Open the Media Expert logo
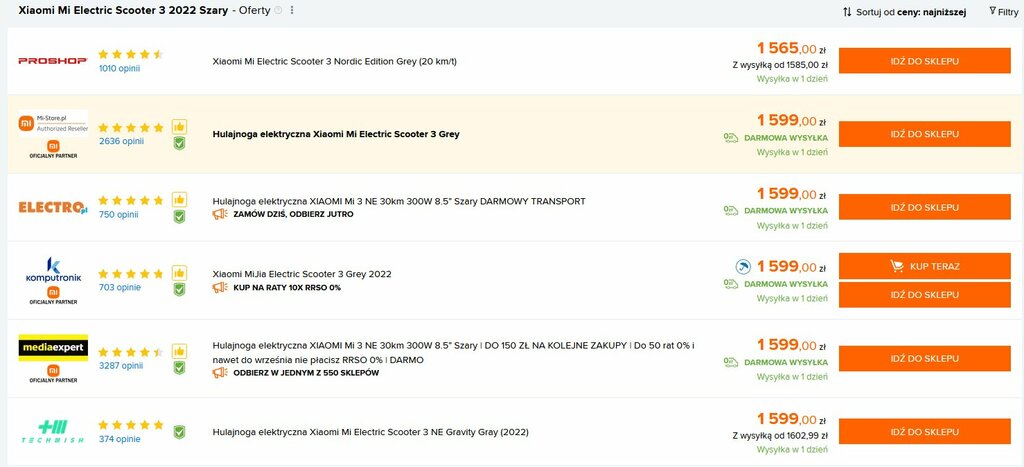Image resolution: width=1024 pixels, height=467 pixels. click(x=53, y=347)
